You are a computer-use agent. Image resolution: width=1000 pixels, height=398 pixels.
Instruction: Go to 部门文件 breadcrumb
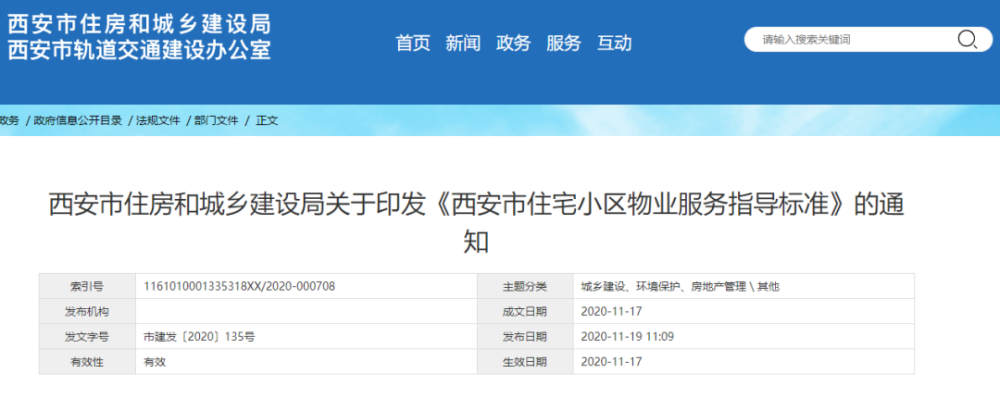216,120
